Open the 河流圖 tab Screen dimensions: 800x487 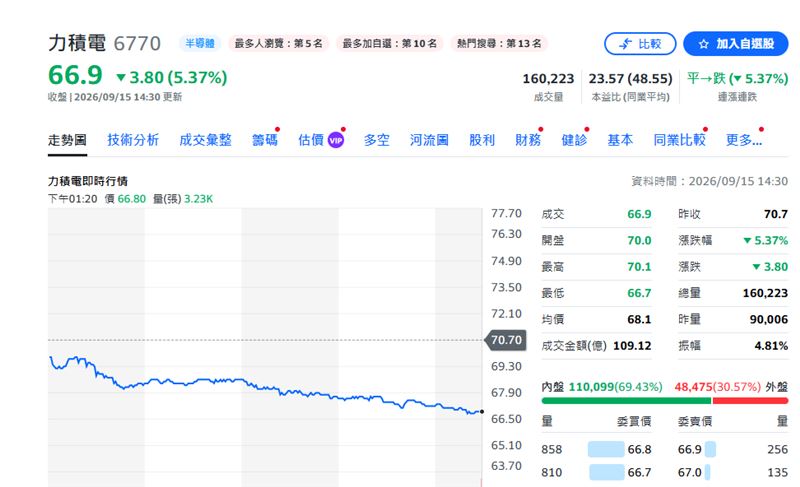coord(429,140)
